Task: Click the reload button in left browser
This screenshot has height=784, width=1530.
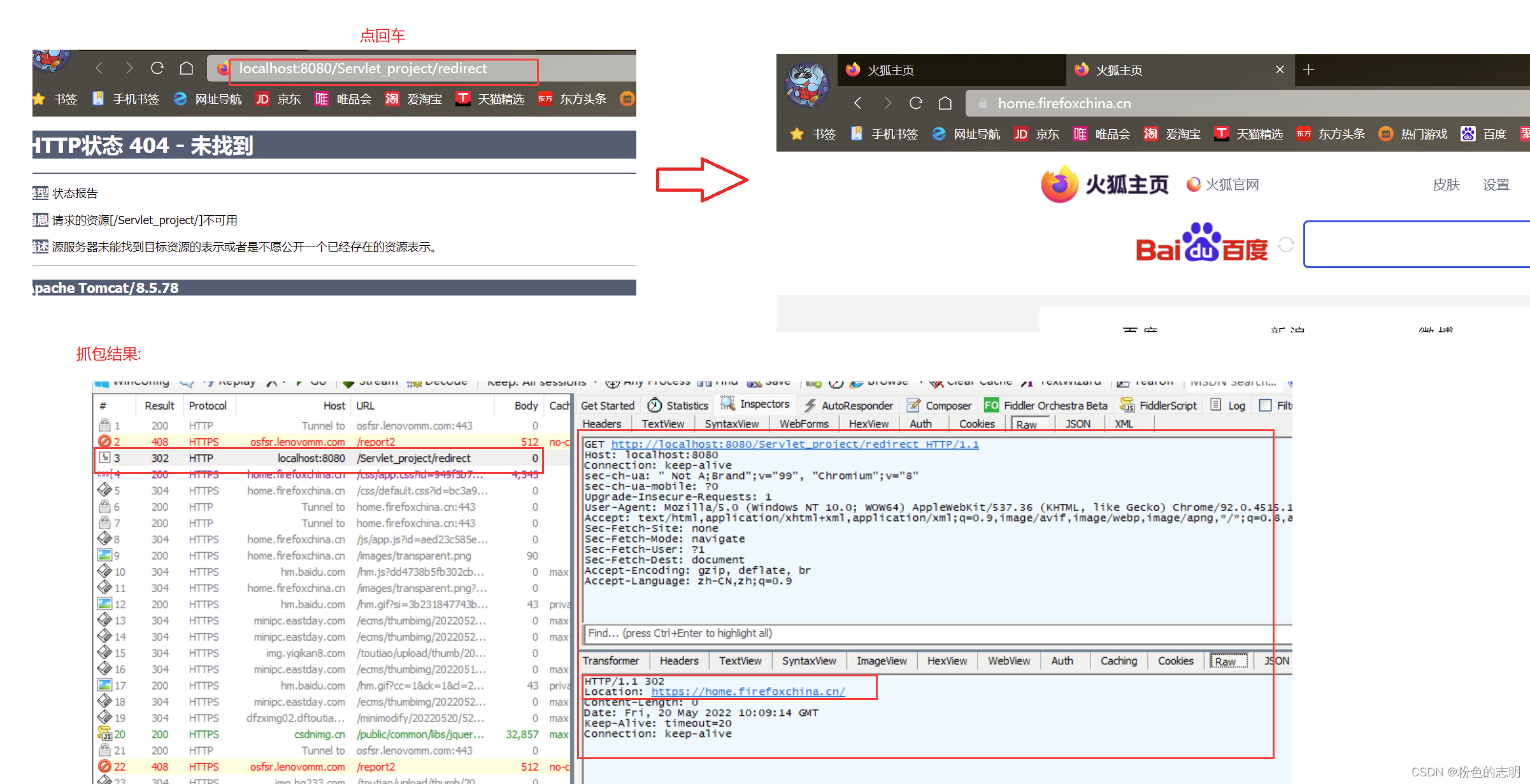Action: [x=157, y=68]
